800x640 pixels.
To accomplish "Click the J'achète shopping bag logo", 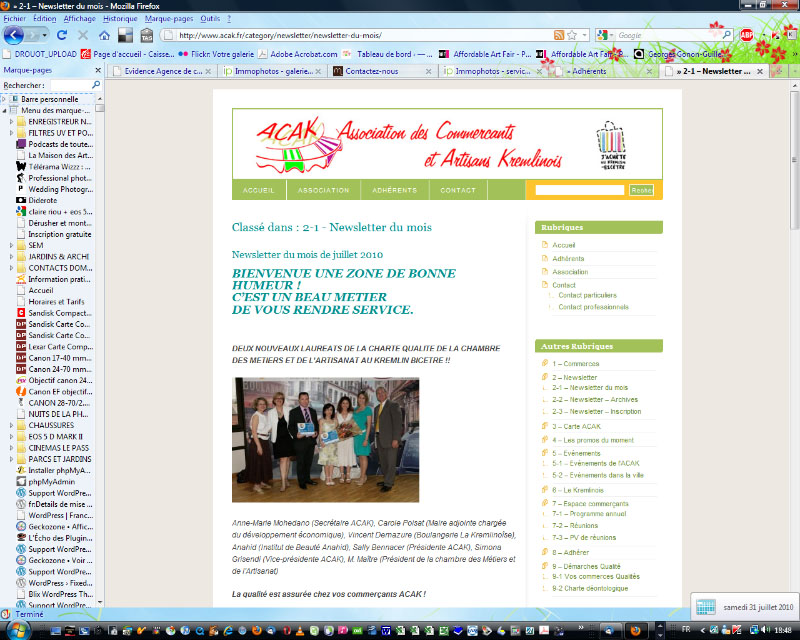I will coord(611,145).
